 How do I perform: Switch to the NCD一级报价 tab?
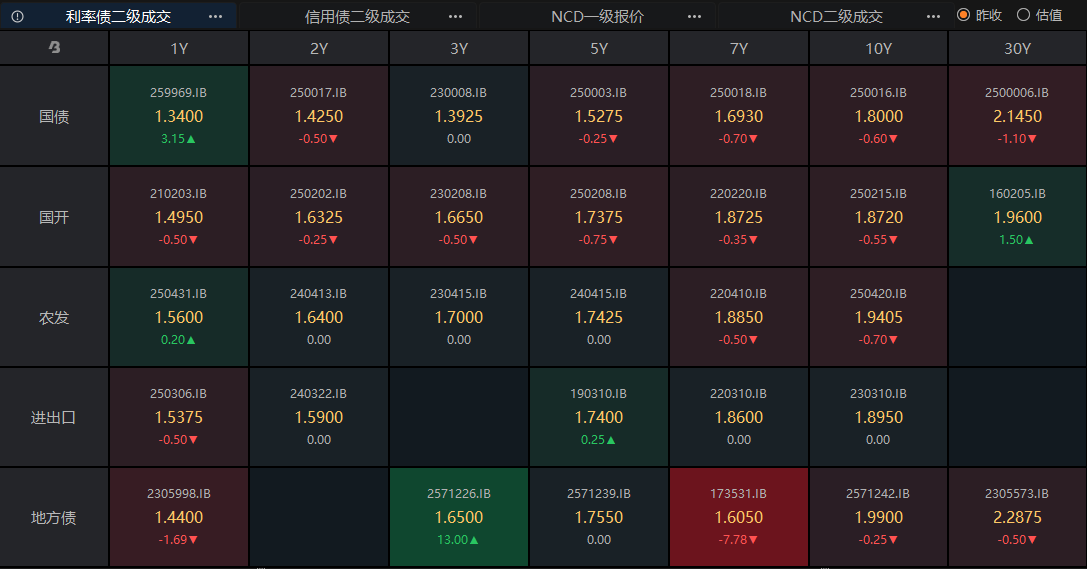click(x=597, y=16)
